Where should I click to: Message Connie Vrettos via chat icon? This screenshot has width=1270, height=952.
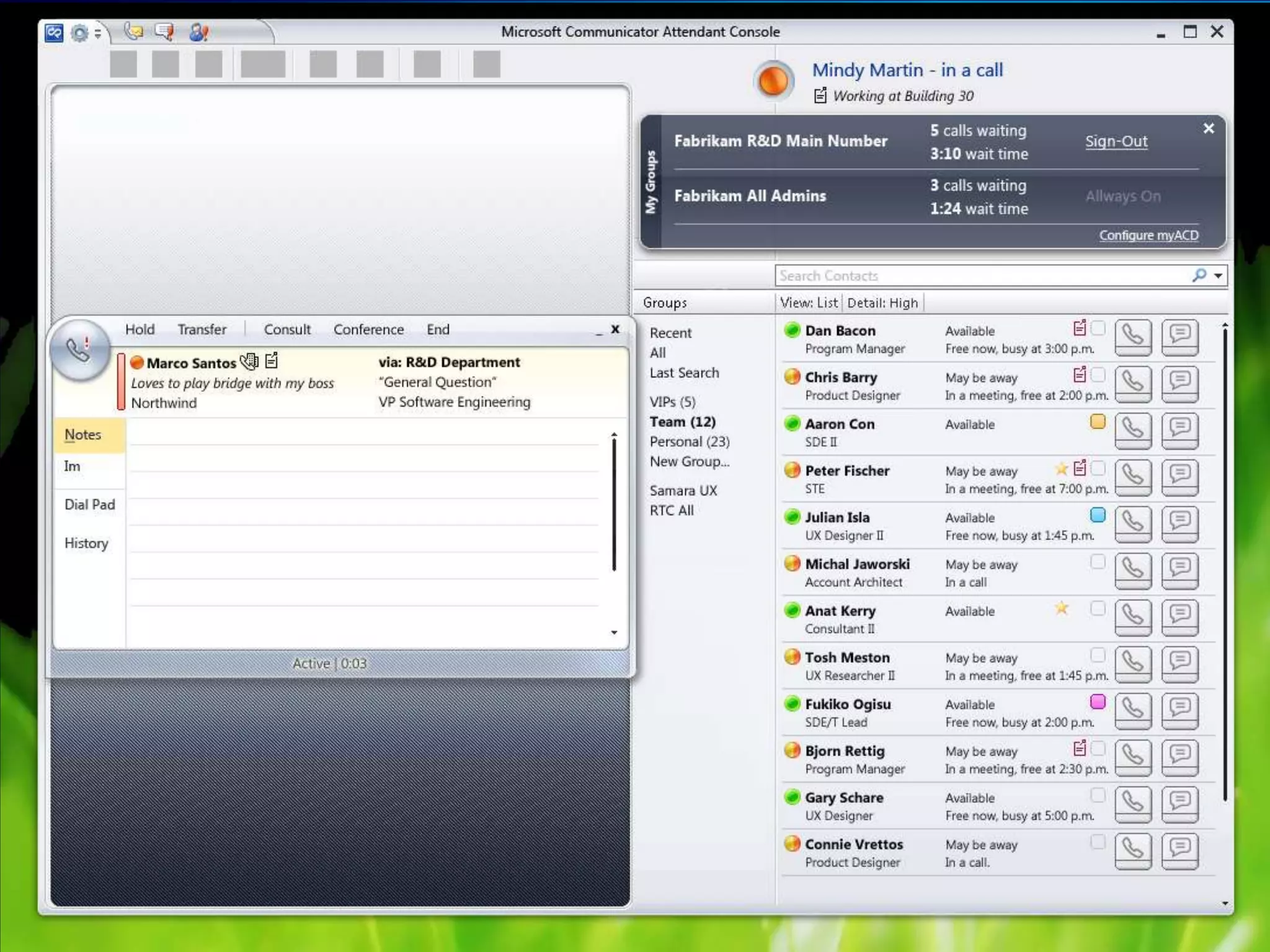click(x=1179, y=851)
